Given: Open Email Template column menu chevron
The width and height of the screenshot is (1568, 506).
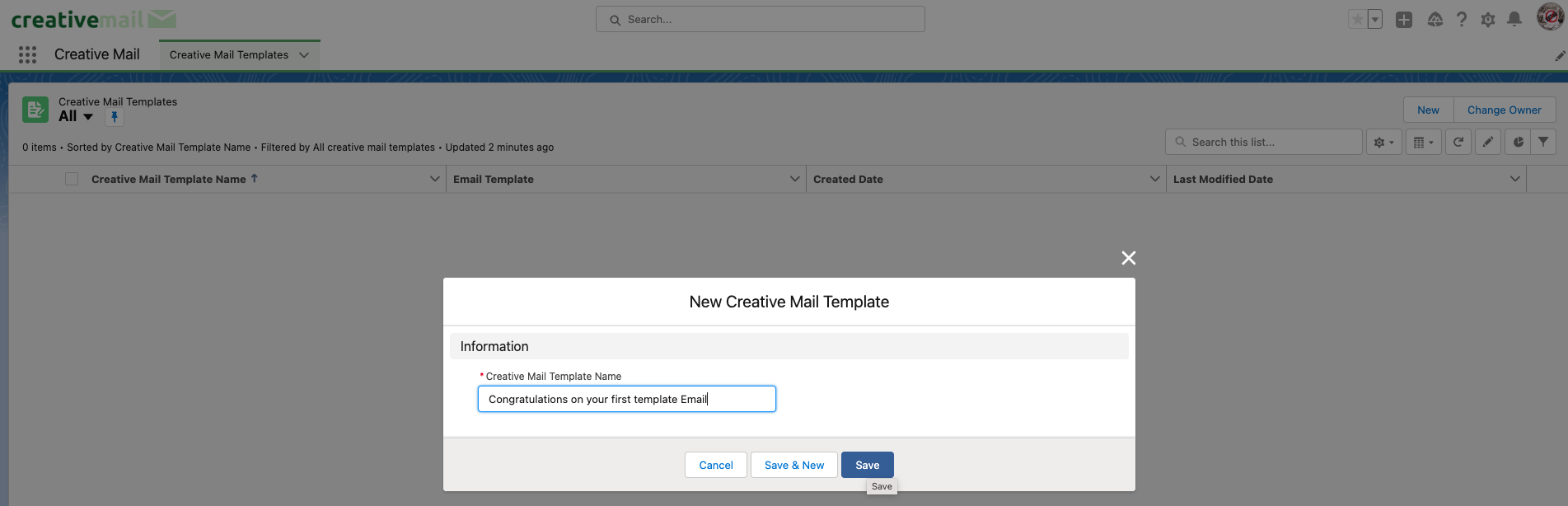Looking at the screenshot, I should [795, 179].
